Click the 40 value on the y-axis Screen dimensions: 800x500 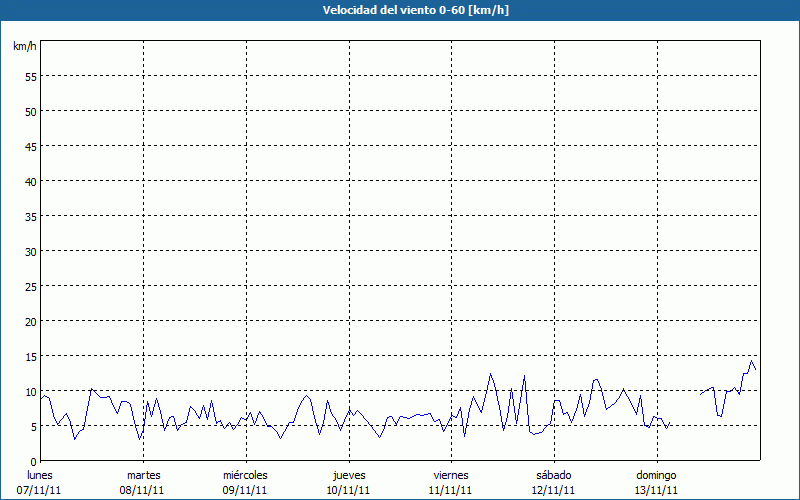[x=30, y=181]
